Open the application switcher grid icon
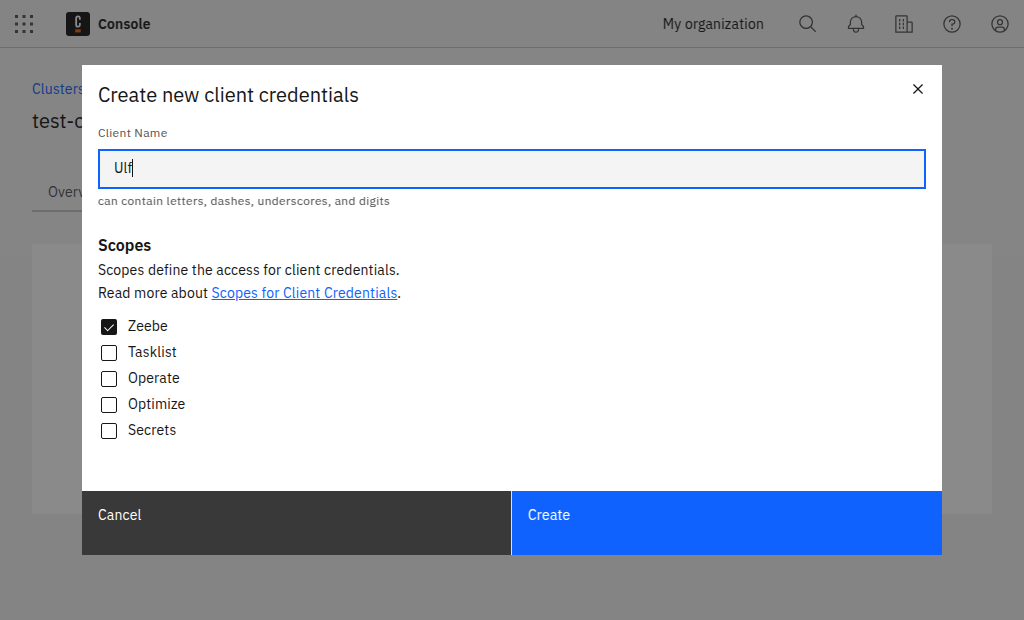The image size is (1024, 620). click(24, 23)
